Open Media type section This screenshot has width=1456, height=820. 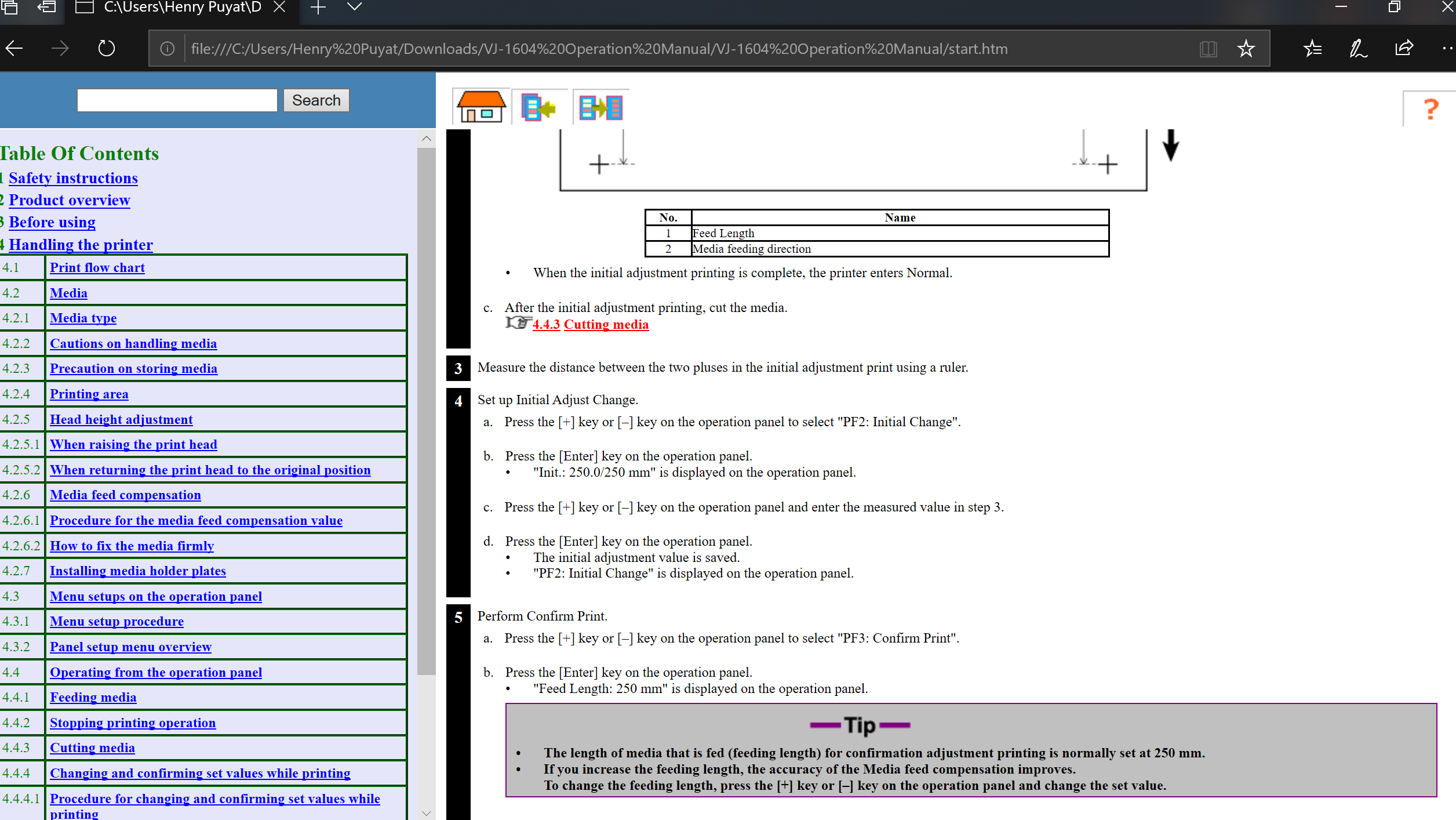click(83, 318)
